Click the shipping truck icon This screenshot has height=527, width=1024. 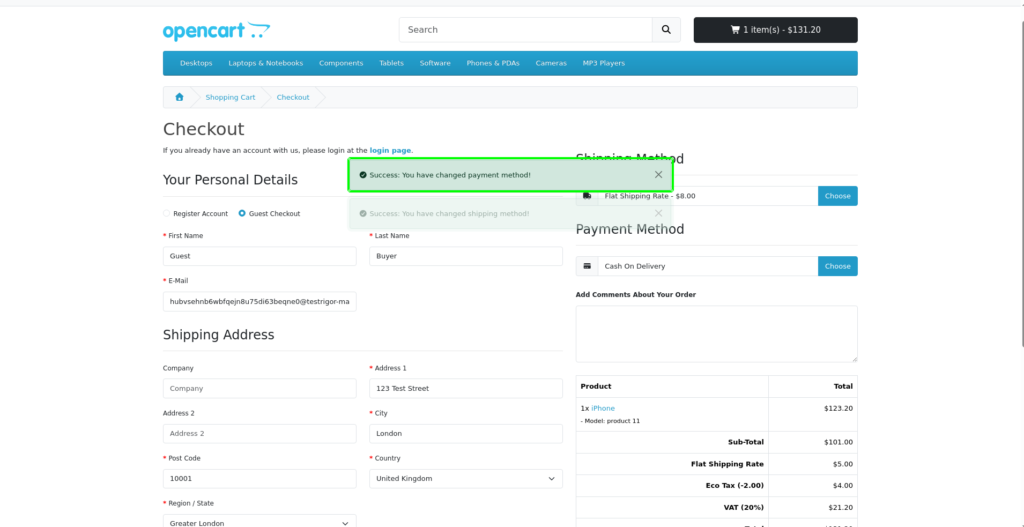[587, 196]
